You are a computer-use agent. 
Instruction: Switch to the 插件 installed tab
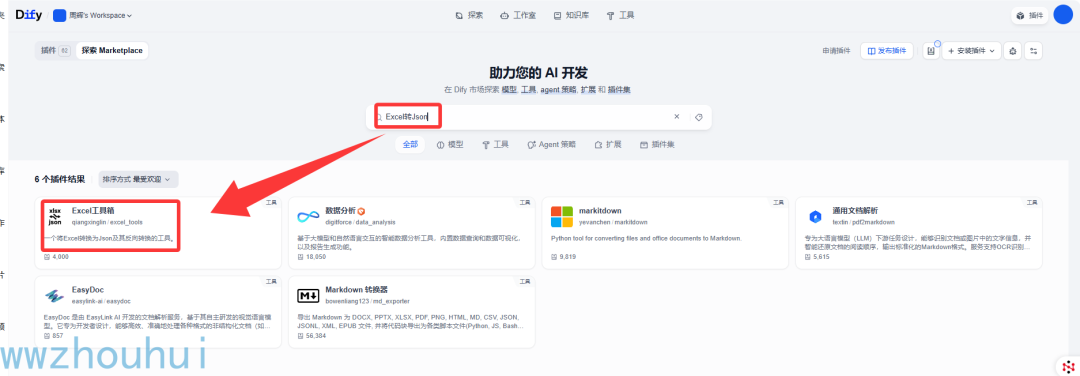coord(55,50)
